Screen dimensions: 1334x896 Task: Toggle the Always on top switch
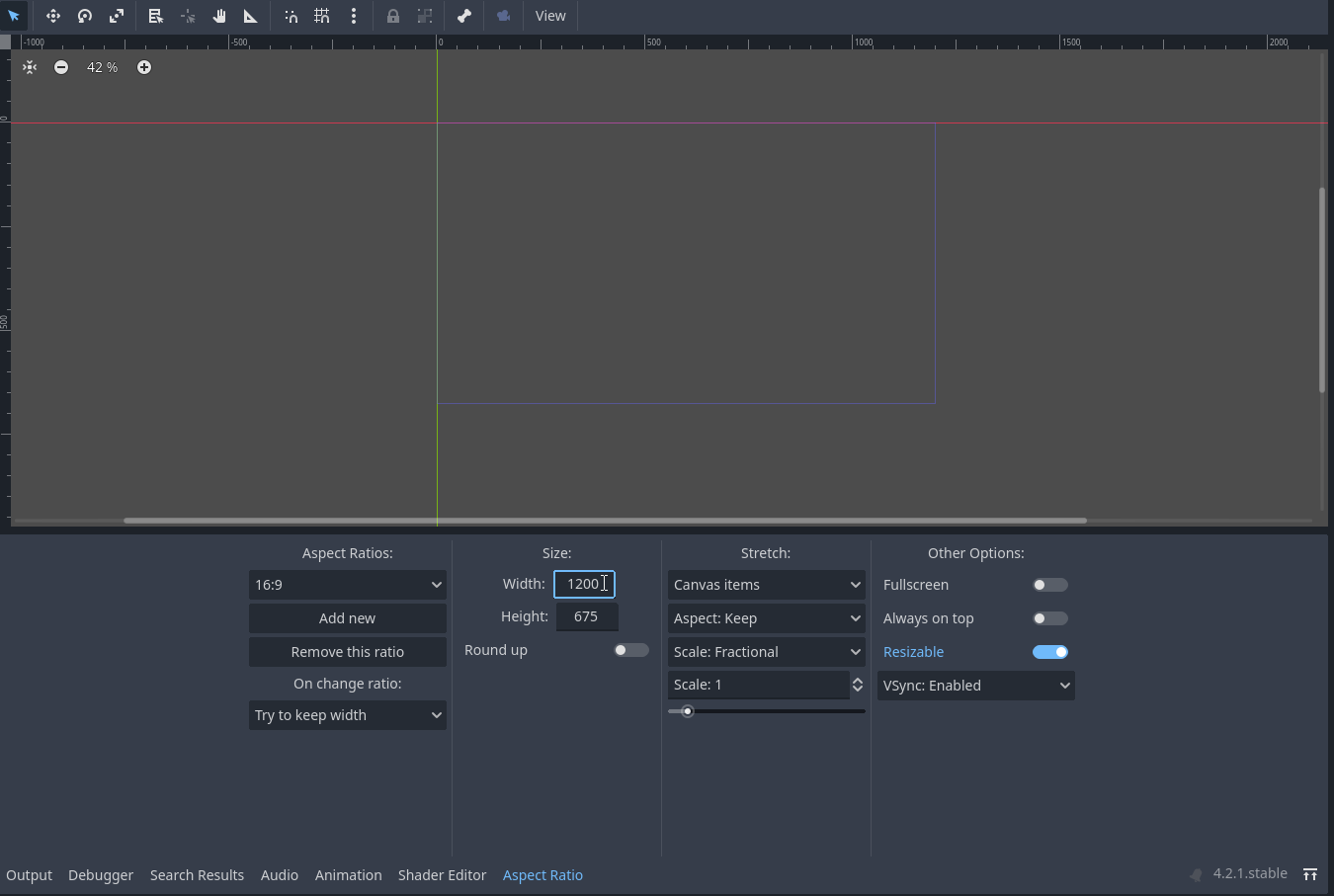click(1049, 618)
